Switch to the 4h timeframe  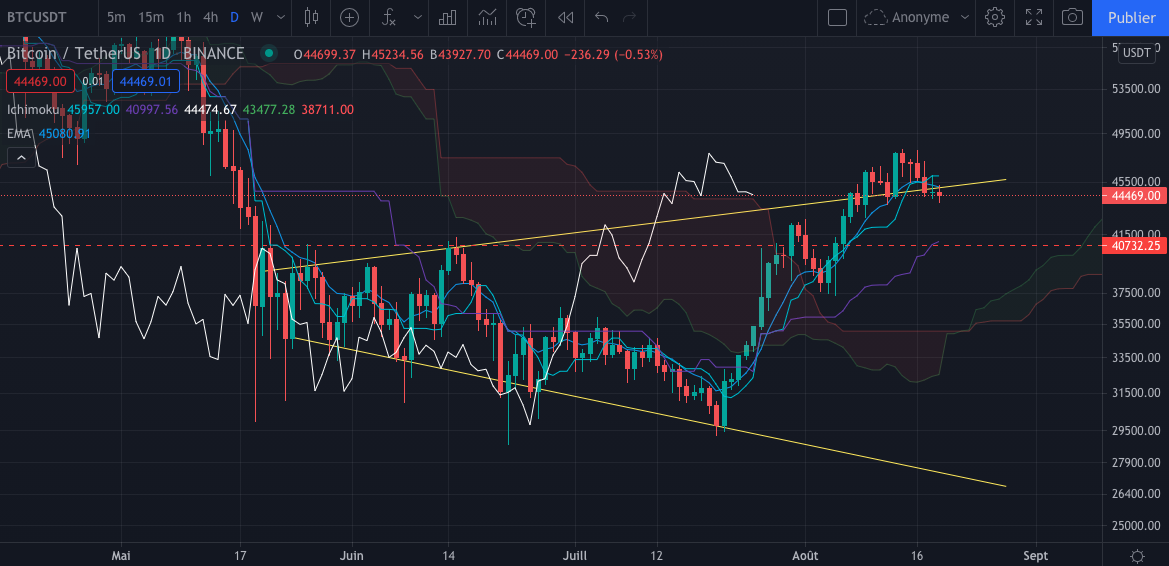click(x=210, y=17)
